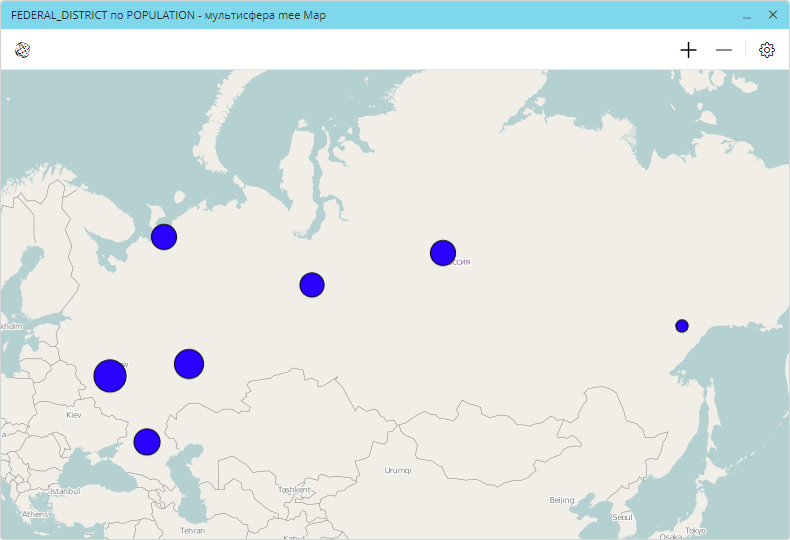Zoom out using the minus icon

tap(724, 50)
